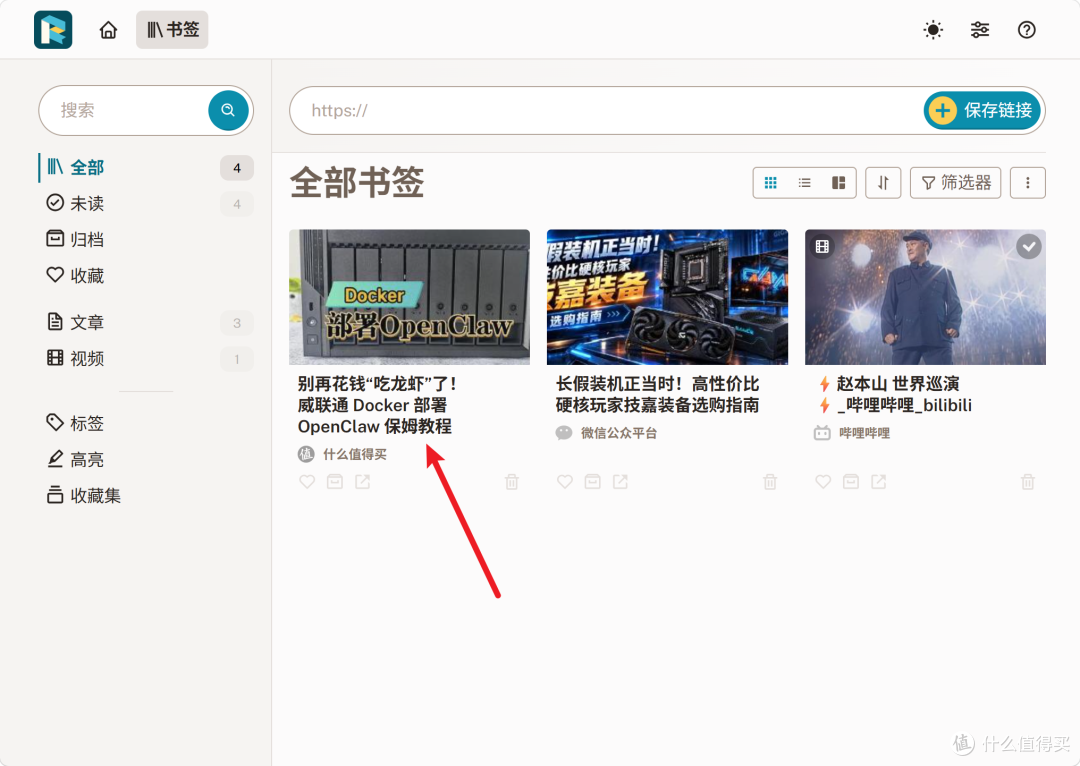Viewport: 1080px width, 766px height.
Task: Archive the 赵本山 世界巡演 bookmark
Action: tap(851, 482)
